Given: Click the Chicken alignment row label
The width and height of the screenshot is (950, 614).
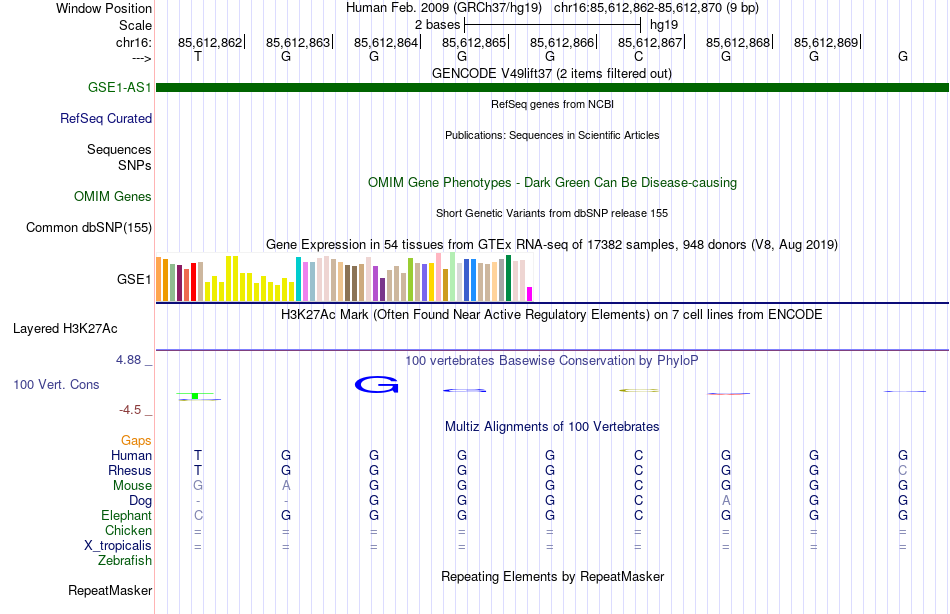Looking at the screenshot, I should pyautogui.click(x=128, y=530).
